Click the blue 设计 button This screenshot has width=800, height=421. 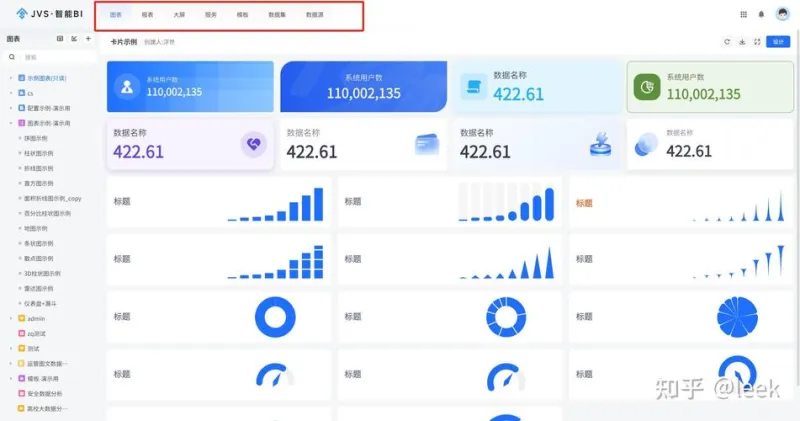[x=778, y=42]
